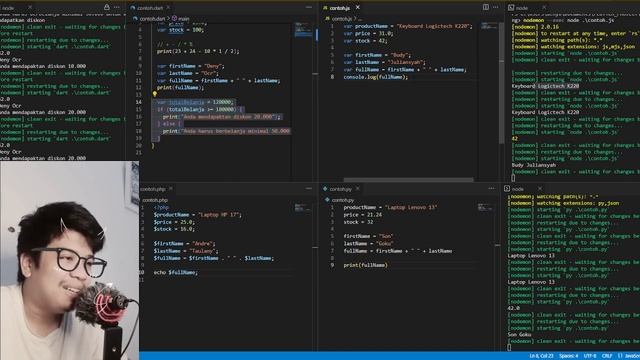Click the vertical scrollbar of contoh.js editor
The image size is (640, 360).
coord(502,84)
